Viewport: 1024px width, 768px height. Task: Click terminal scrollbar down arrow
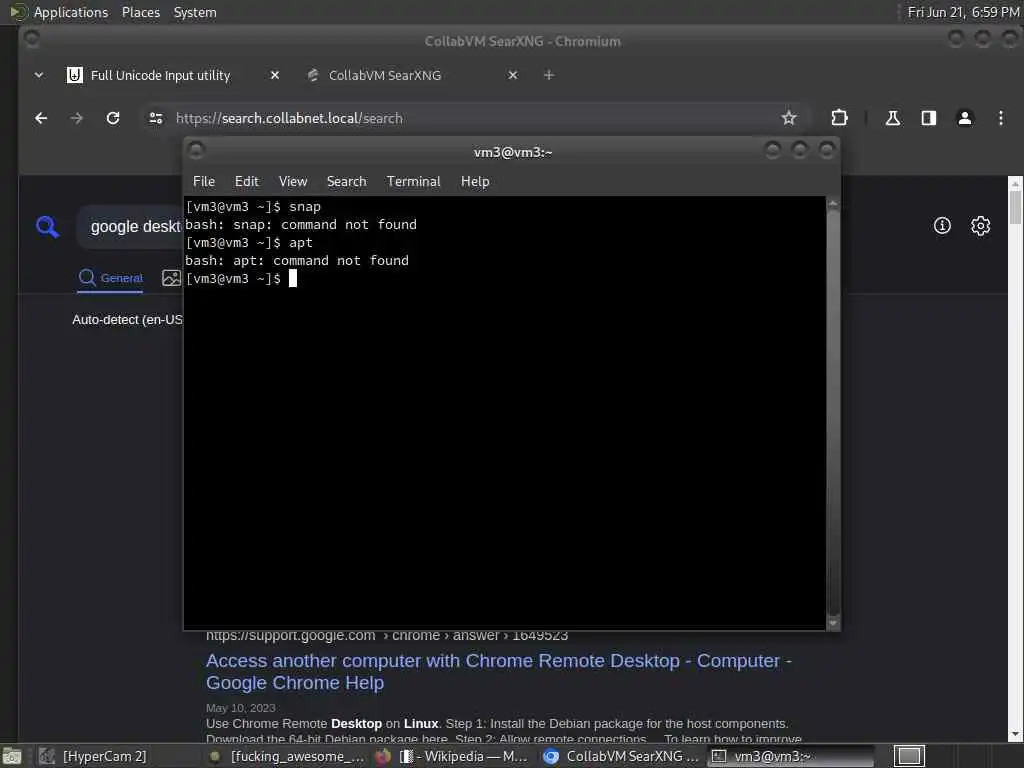tap(833, 624)
